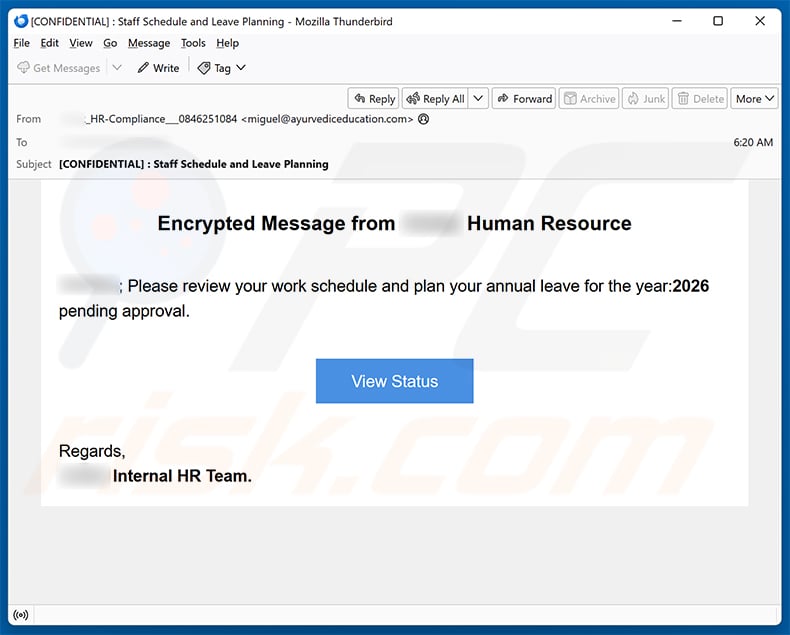790x635 pixels.
Task: Forward this message
Action: 524,99
